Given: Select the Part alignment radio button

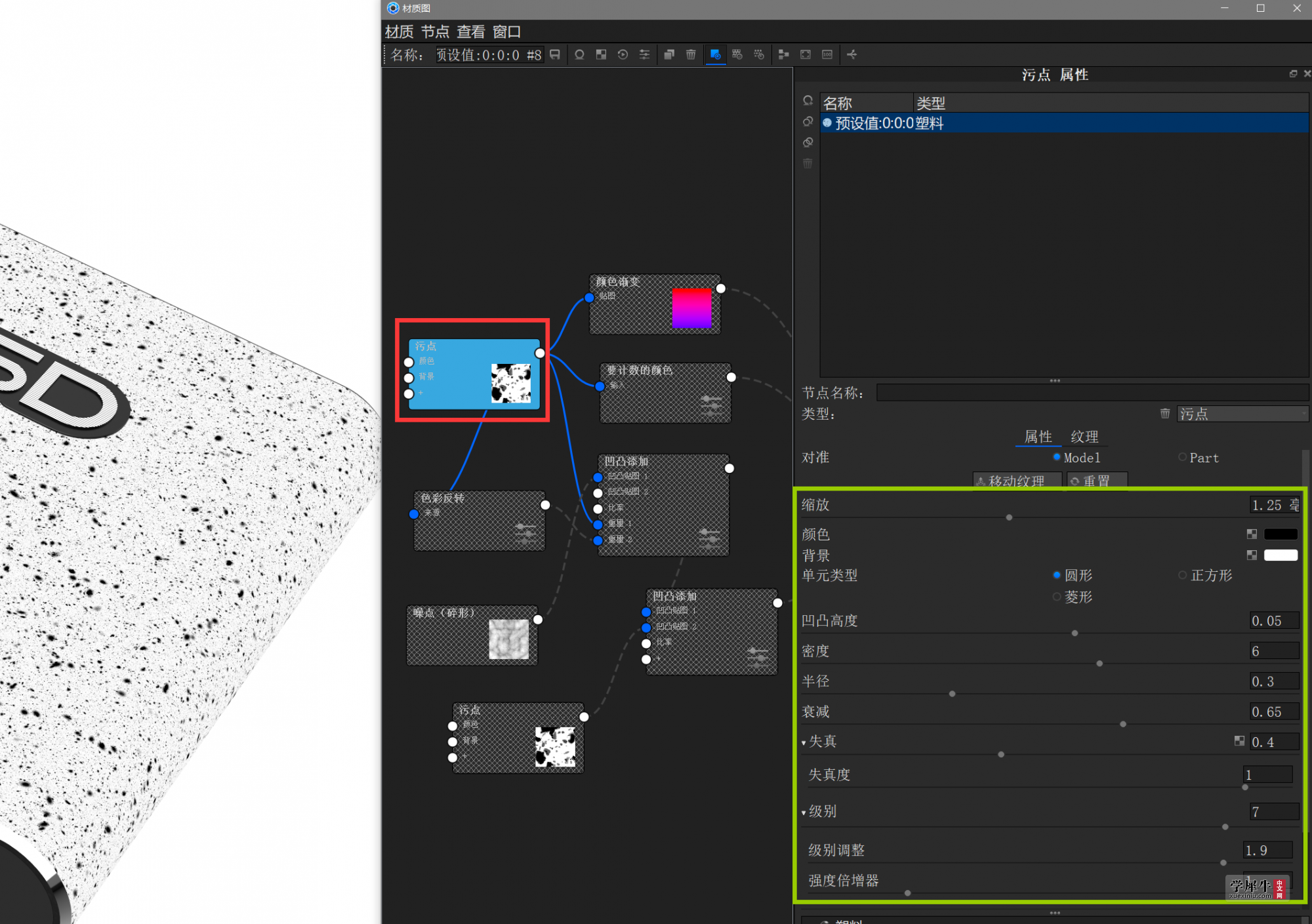Looking at the screenshot, I should 1182,457.
